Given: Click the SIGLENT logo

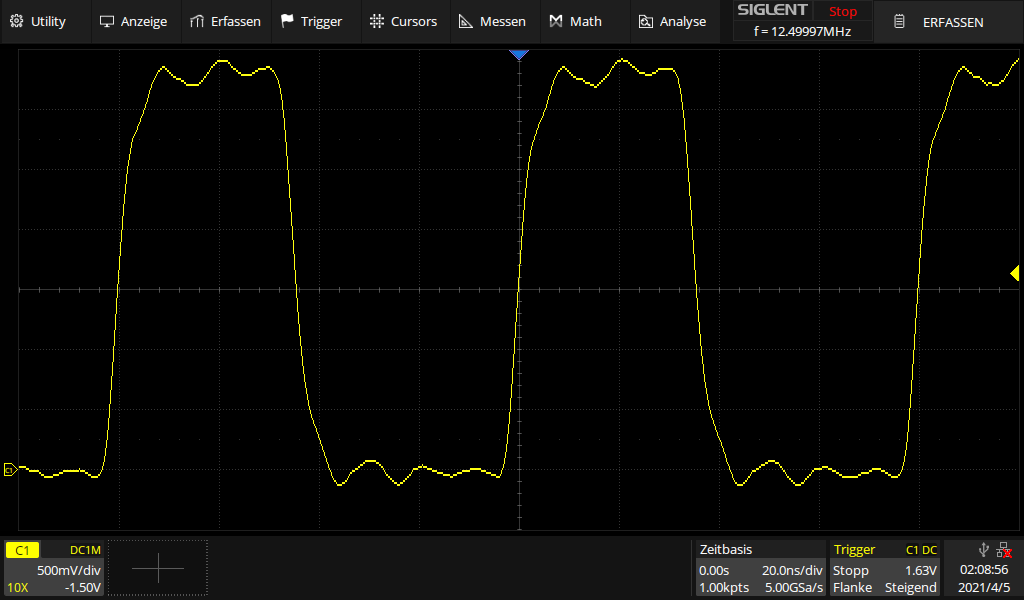Looking at the screenshot, I should [773, 10].
